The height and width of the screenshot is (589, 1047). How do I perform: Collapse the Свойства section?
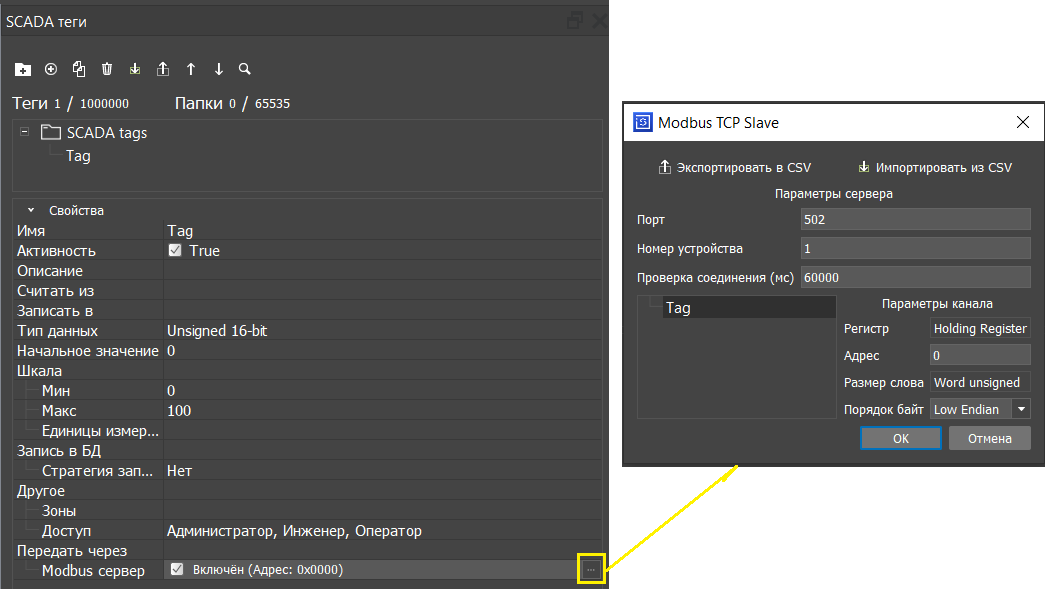[x=32, y=211]
